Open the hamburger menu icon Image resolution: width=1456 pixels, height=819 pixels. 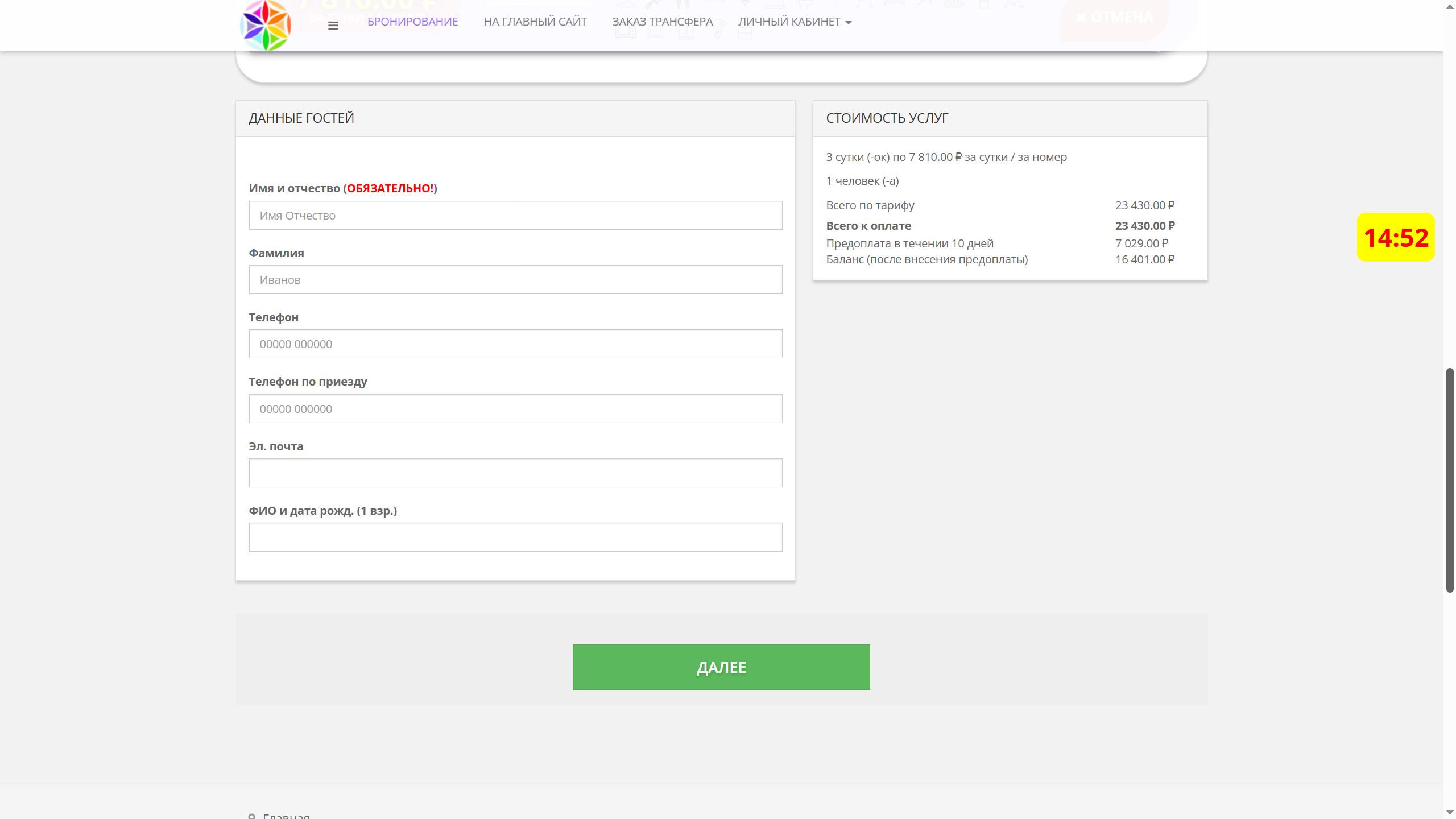pos(333,26)
